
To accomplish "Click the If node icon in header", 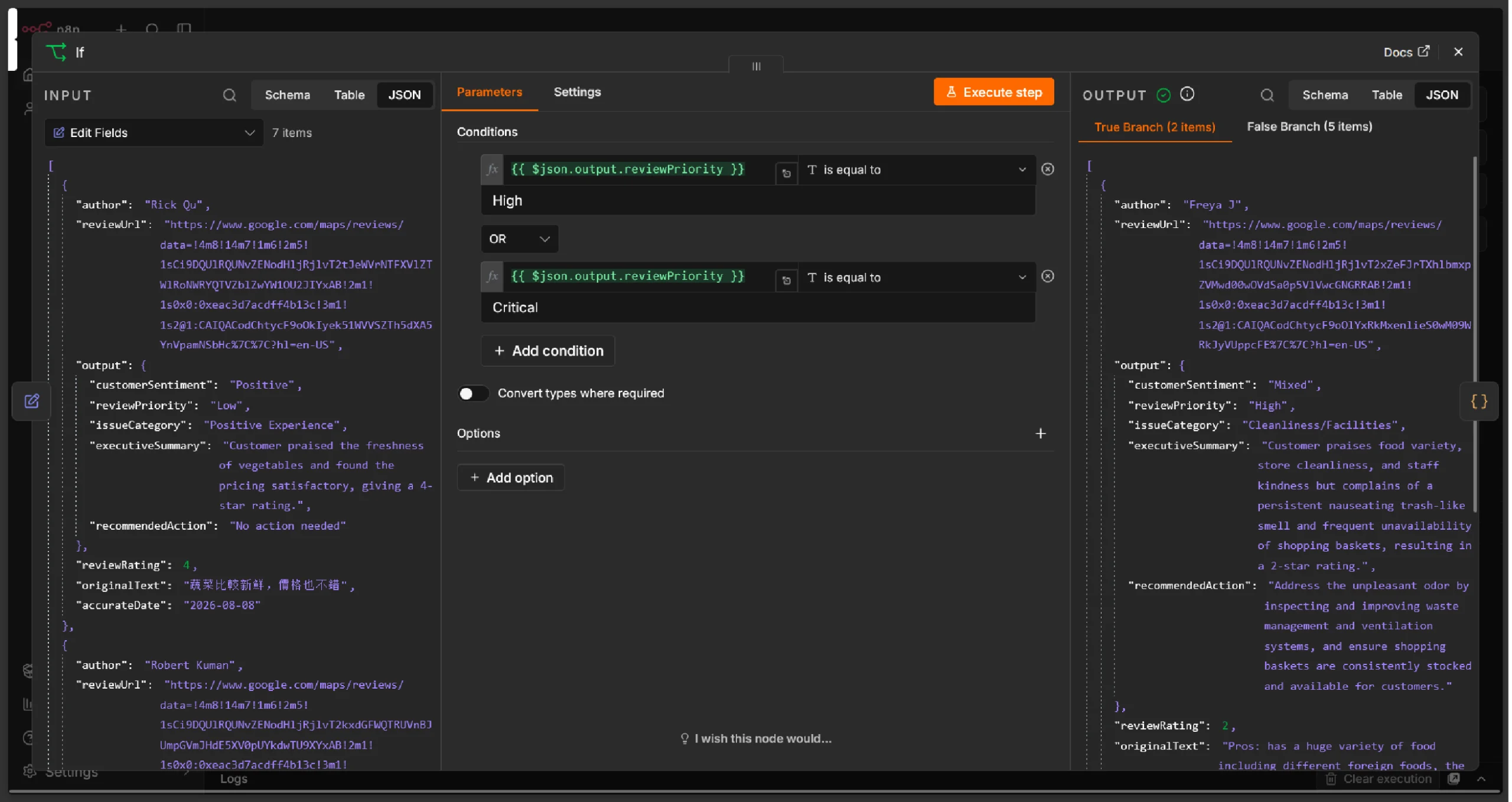I will pyautogui.click(x=57, y=52).
